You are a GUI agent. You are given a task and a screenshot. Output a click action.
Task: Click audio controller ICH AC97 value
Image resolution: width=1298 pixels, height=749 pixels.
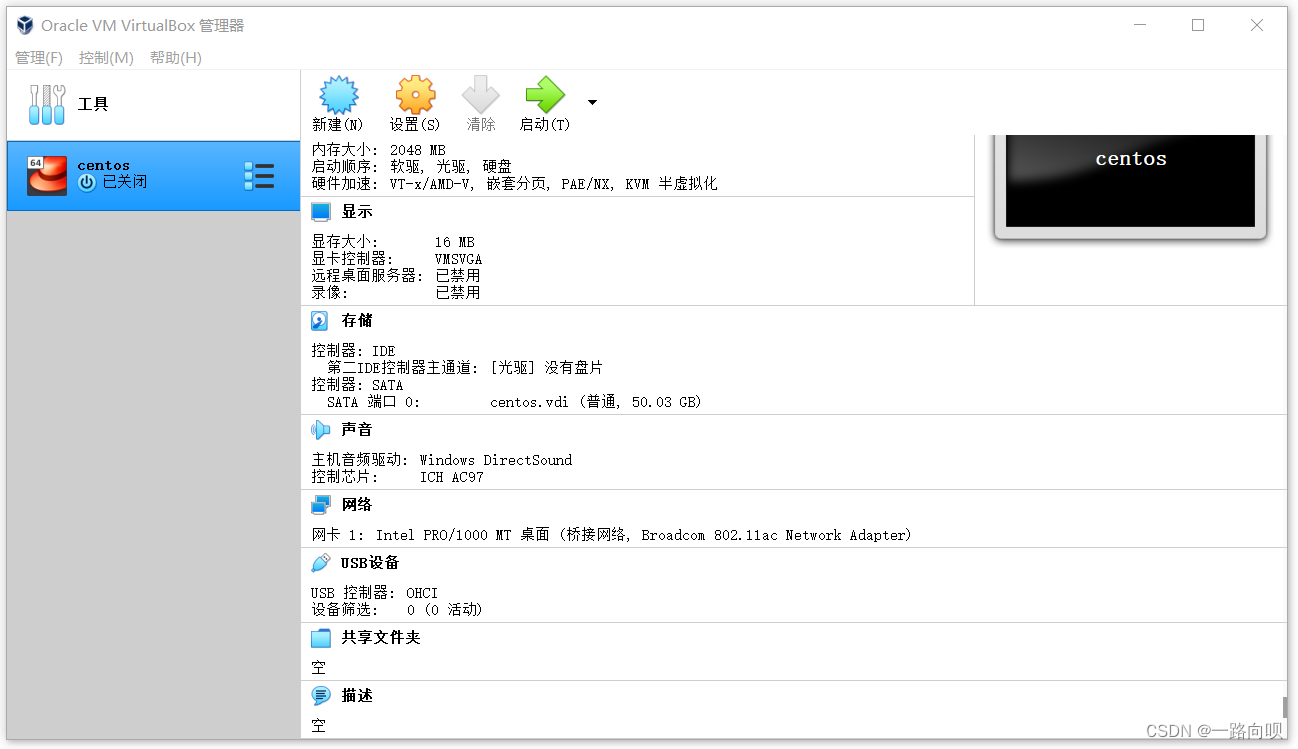click(452, 477)
